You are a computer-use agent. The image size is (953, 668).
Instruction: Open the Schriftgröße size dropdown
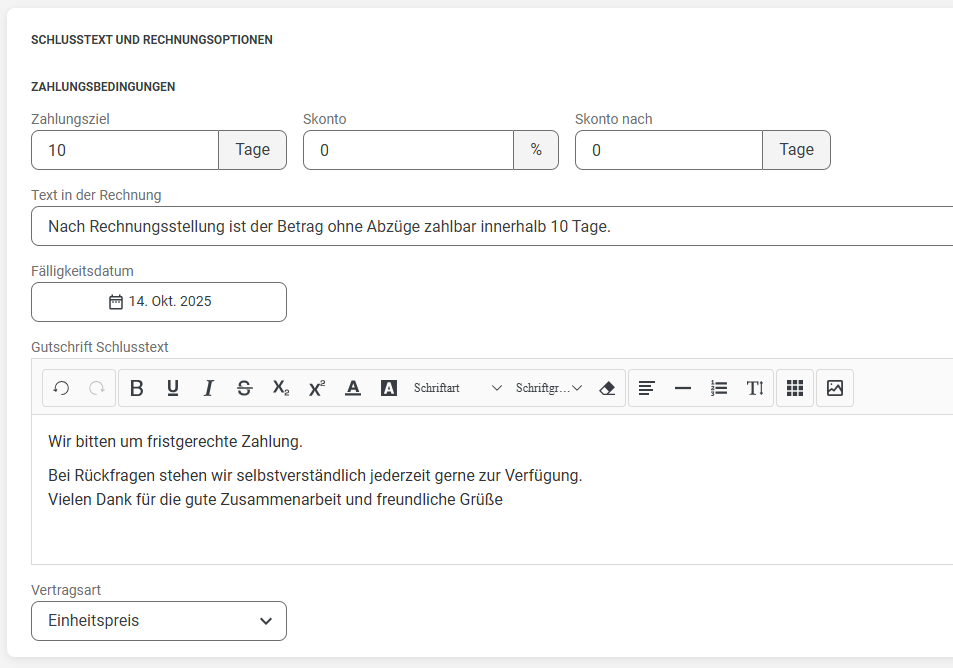pos(549,388)
